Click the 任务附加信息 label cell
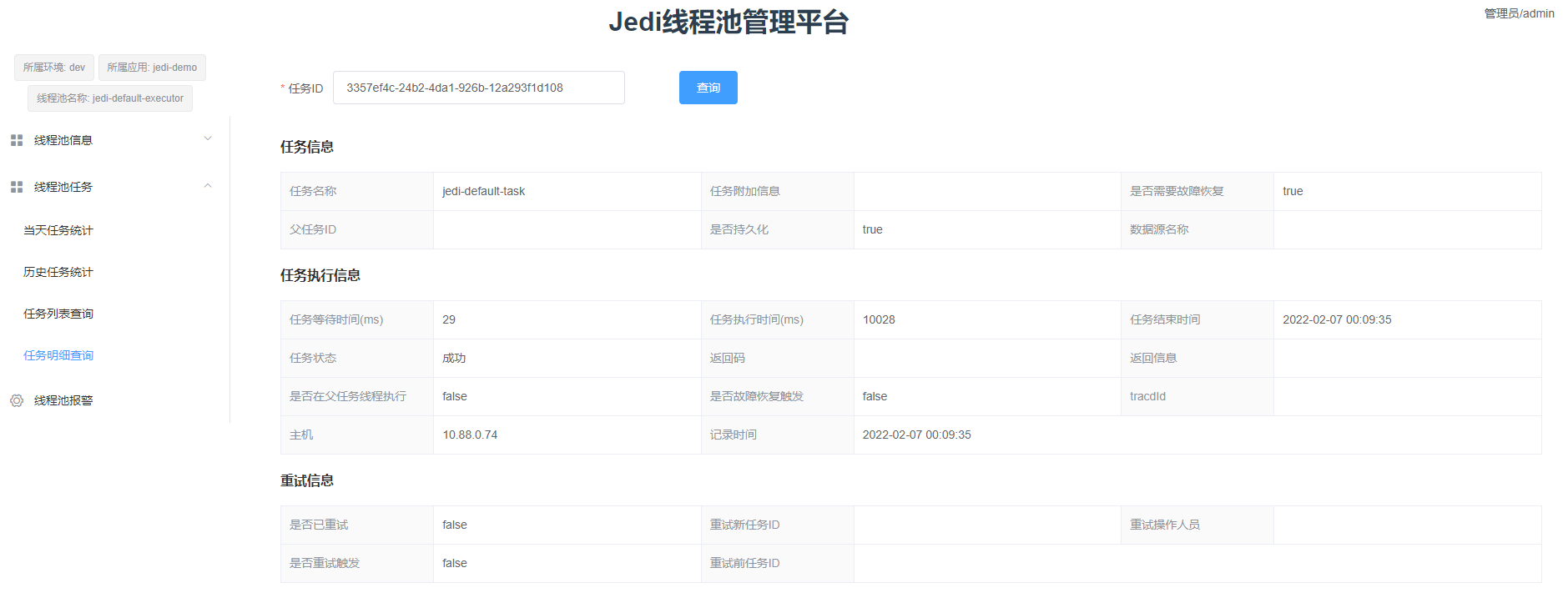Viewport: 1568px width, 603px height. pos(778,191)
